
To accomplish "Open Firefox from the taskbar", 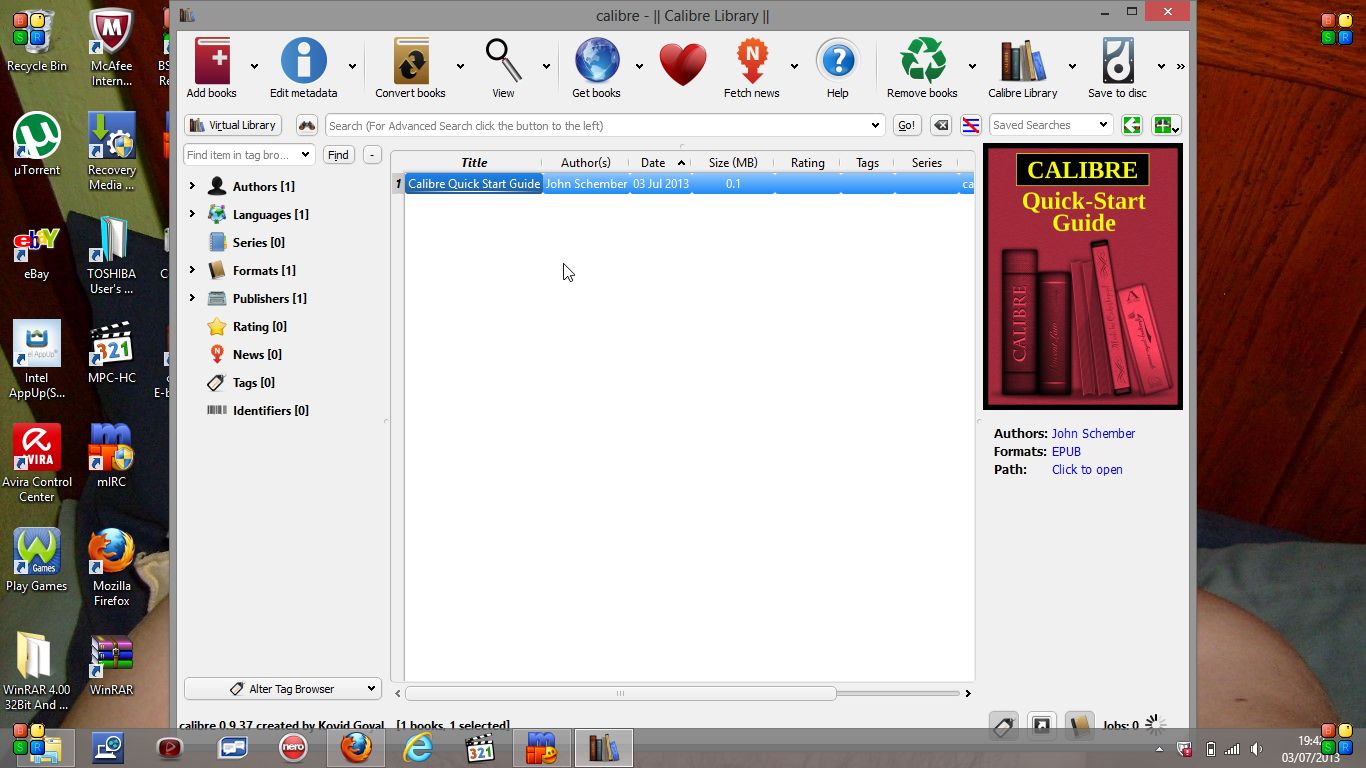I will coord(356,747).
